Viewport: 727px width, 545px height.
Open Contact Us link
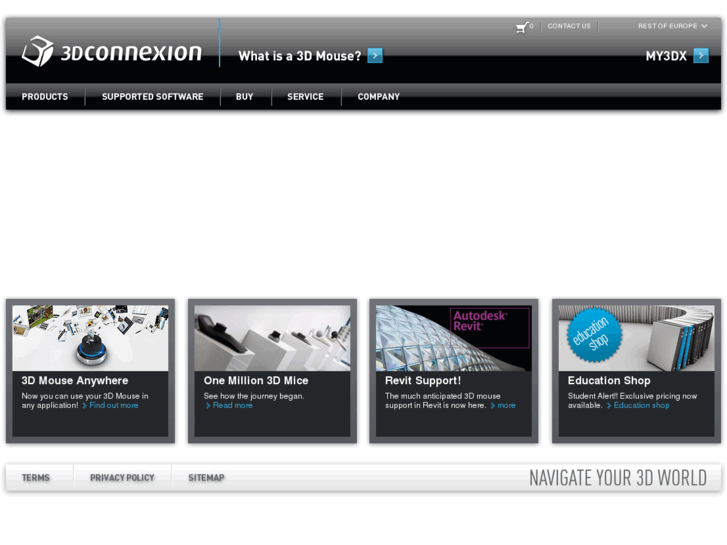(569, 26)
